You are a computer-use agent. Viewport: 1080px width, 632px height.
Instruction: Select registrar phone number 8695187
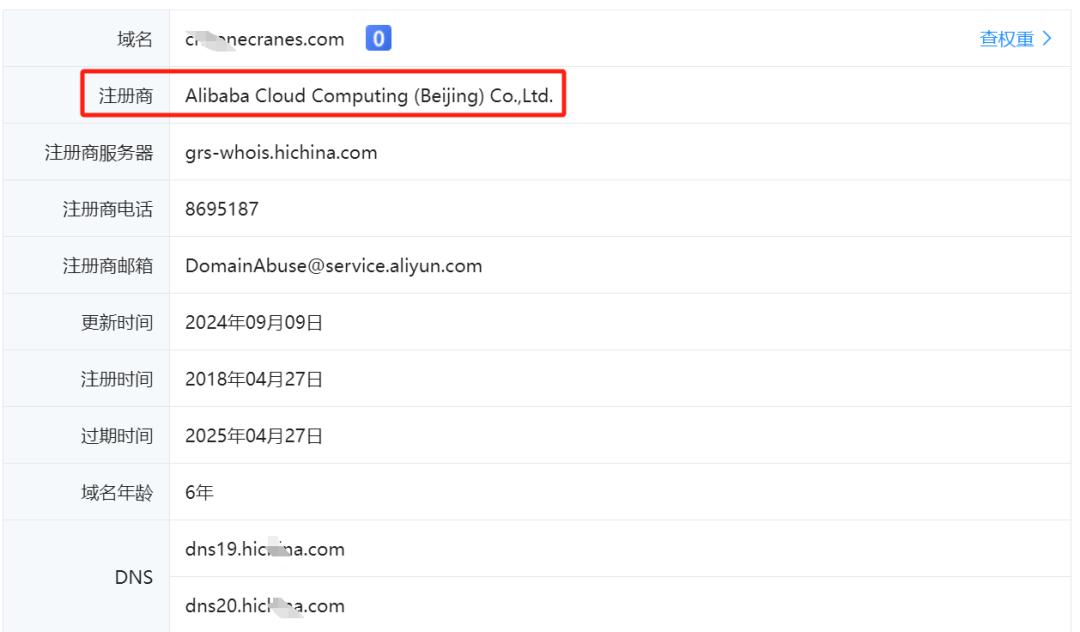click(x=222, y=209)
